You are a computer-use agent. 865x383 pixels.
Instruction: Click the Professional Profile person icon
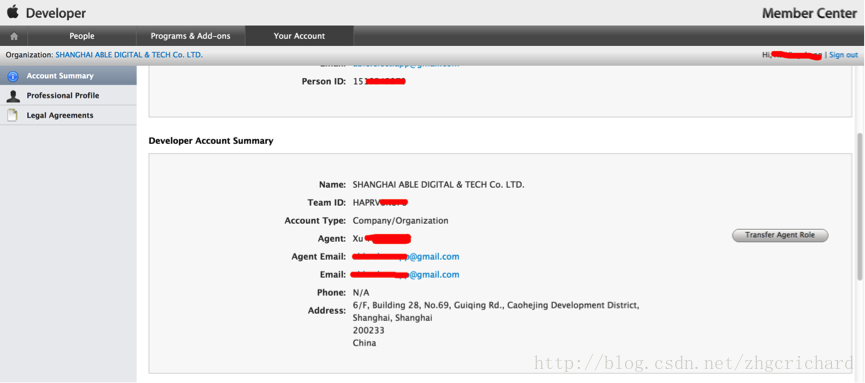[x=13, y=96]
